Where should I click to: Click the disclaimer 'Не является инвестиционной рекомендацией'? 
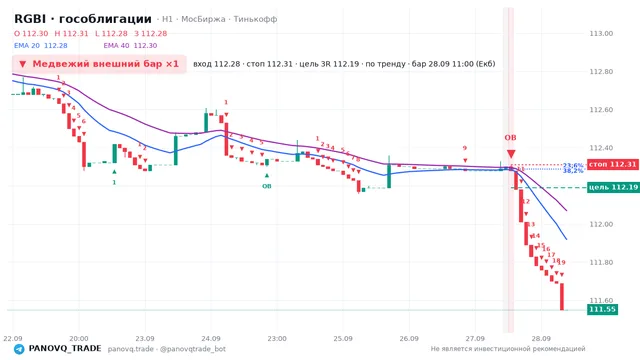pos(508,349)
